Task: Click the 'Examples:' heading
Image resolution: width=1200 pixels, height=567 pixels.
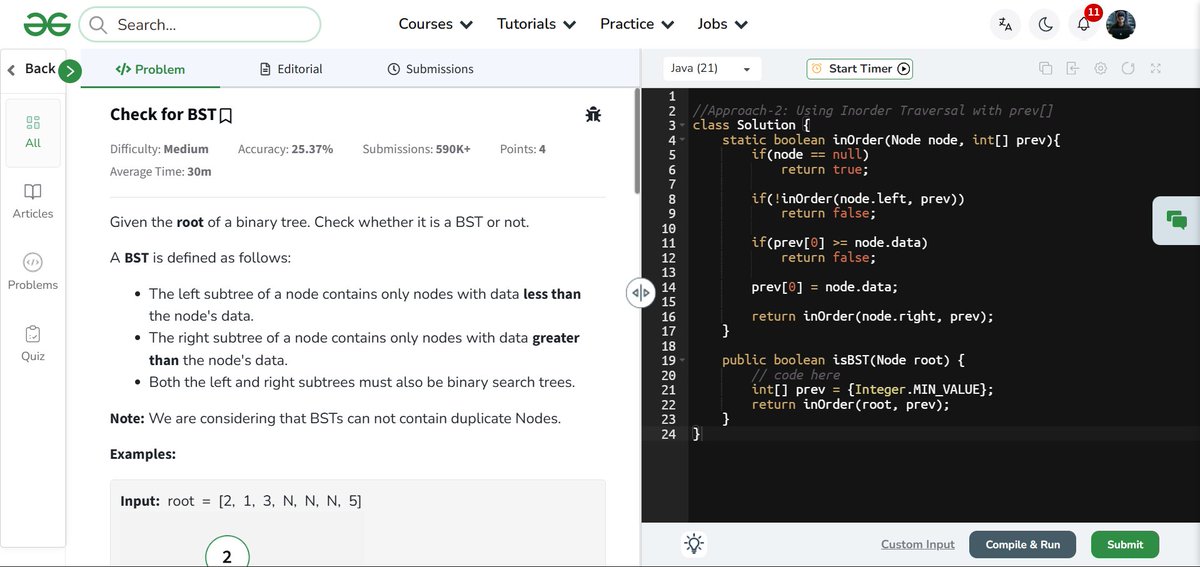Action: point(143,454)
